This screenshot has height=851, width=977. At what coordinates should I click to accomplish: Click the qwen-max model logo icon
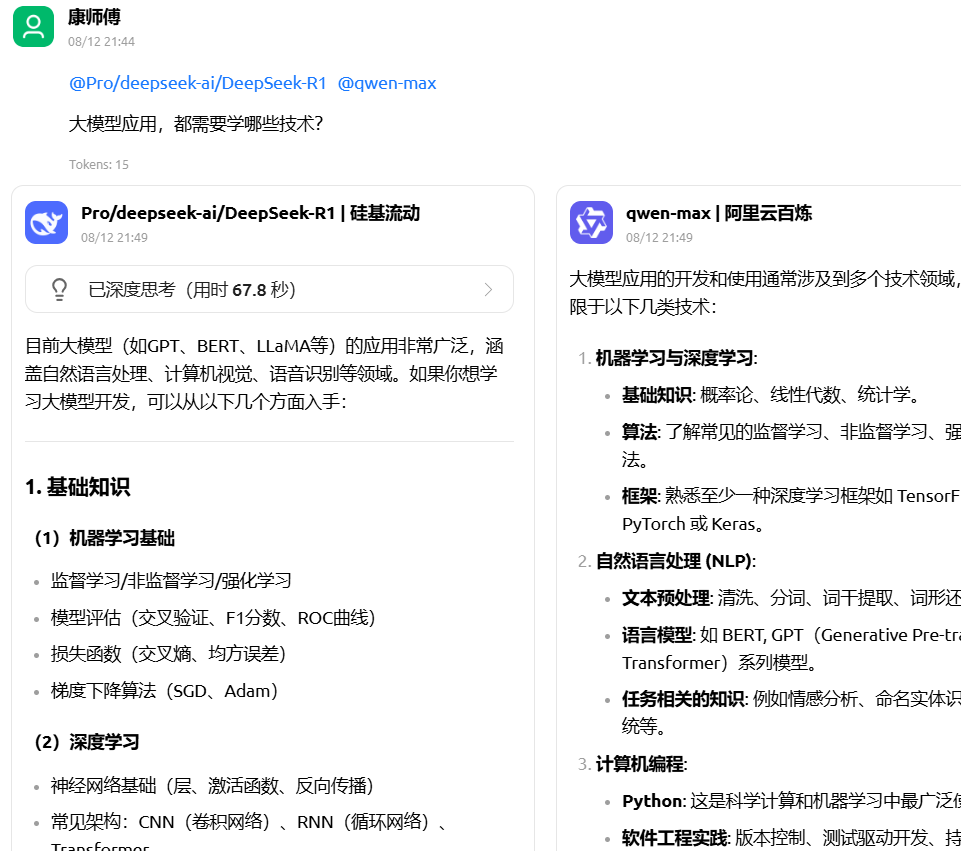point(591,222)
